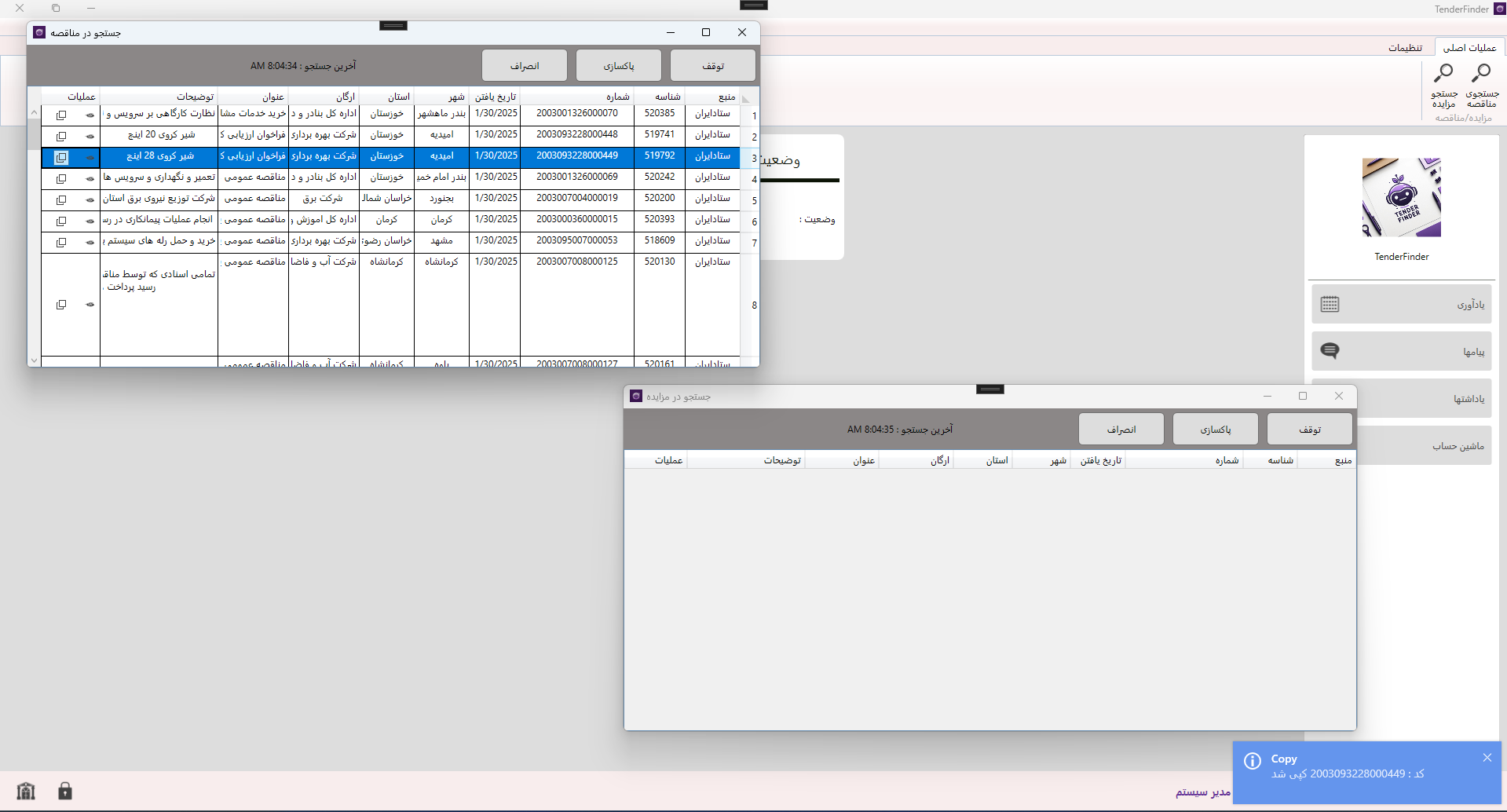The width and height of the screenshot is (1507, 812).
Task: Switch to the تنظیمات (settings) tab
Action: tap(1405, 48)
